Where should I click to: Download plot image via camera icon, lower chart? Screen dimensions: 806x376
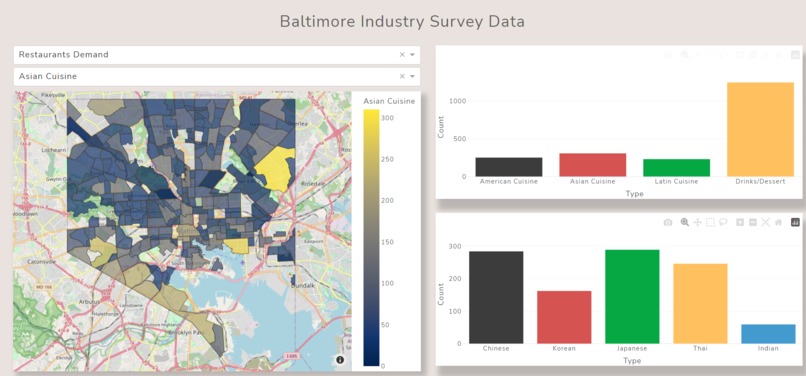[x=668, y=222]
